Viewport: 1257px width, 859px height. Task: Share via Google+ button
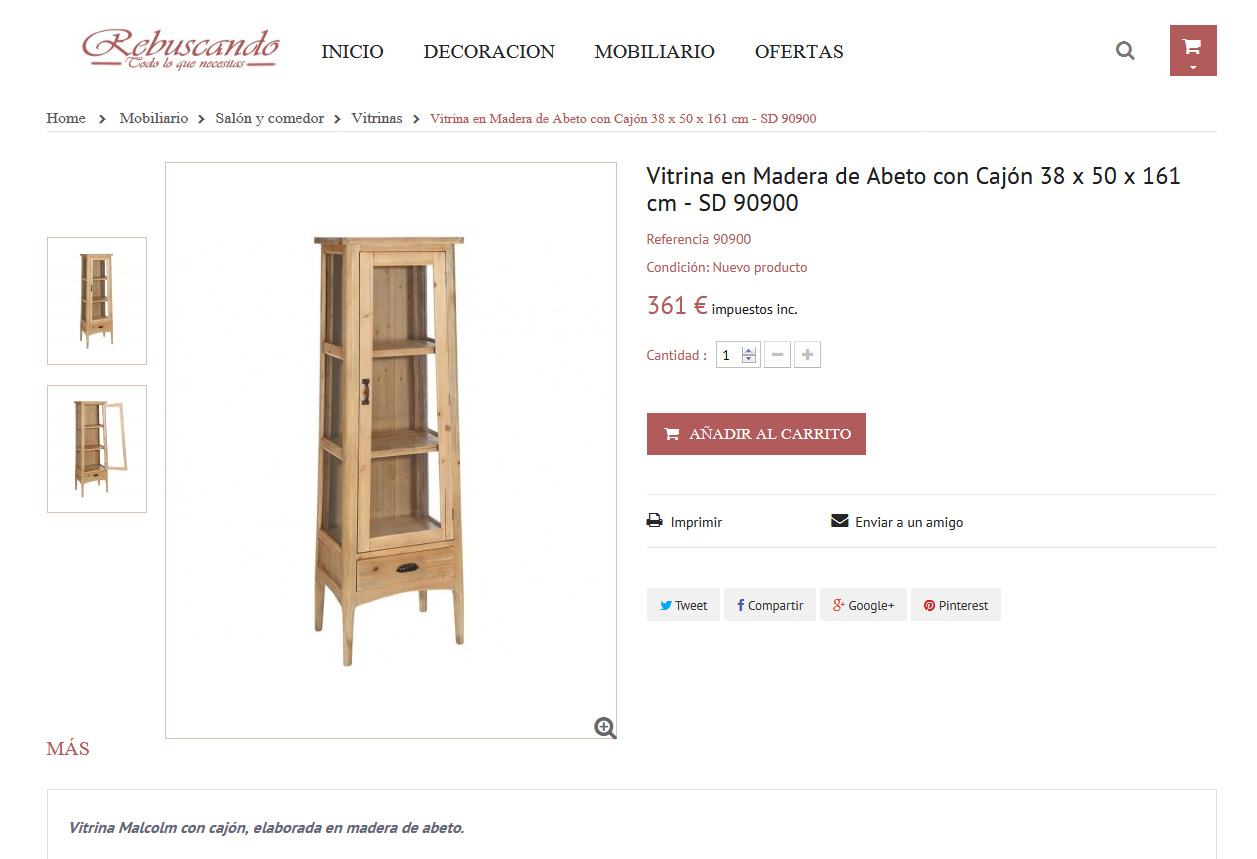pyautogui.click(x=864, y=605)
